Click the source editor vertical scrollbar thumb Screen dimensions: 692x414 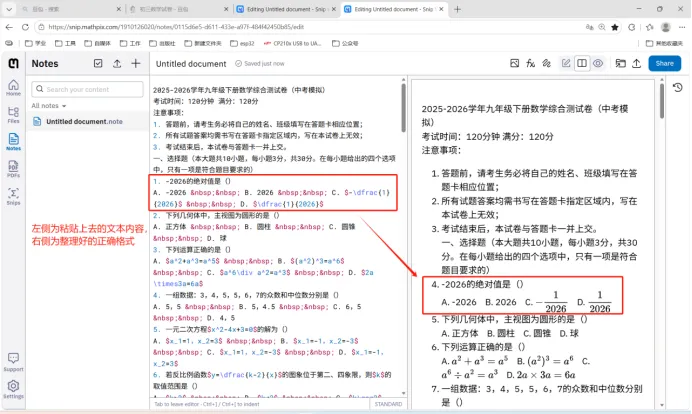(403, 107)
